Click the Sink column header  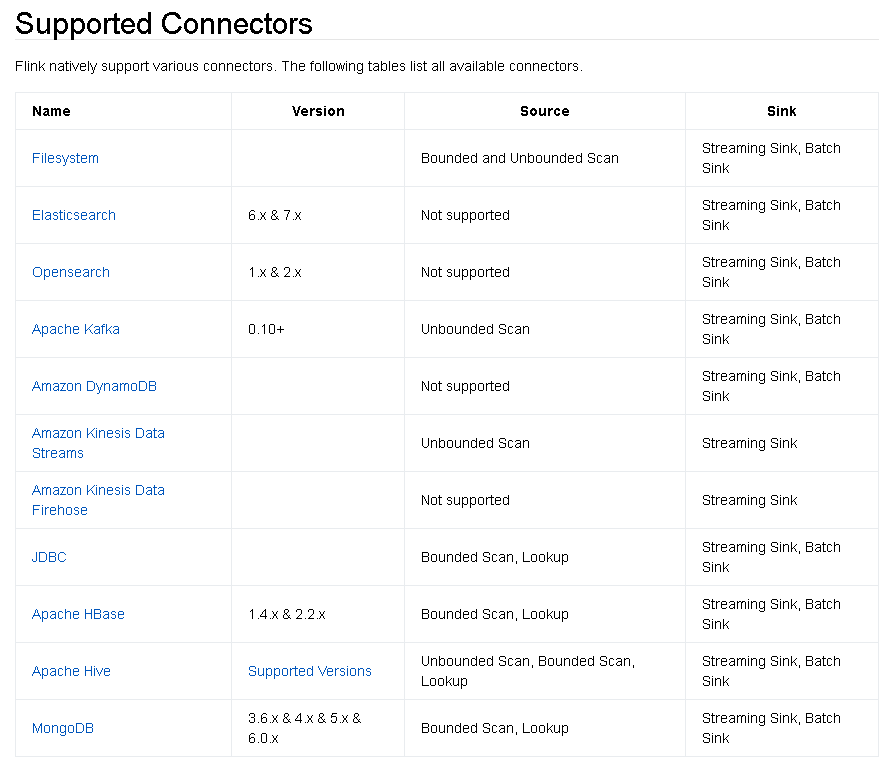[x=782, y=111]
